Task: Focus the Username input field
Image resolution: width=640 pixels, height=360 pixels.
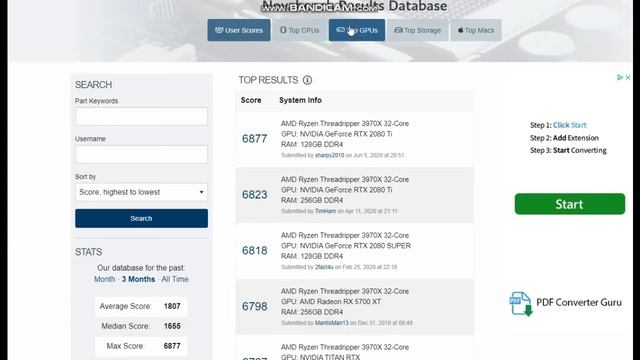Action: [x=141, y=154]
